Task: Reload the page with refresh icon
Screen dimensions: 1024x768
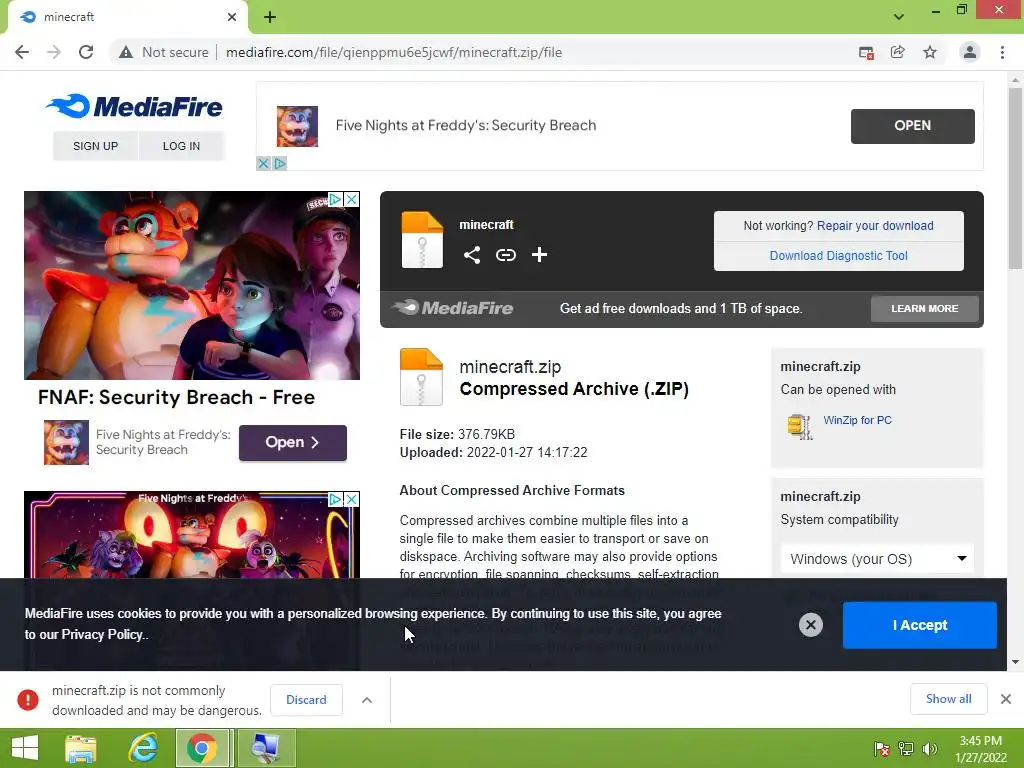Action: (86, 52)
